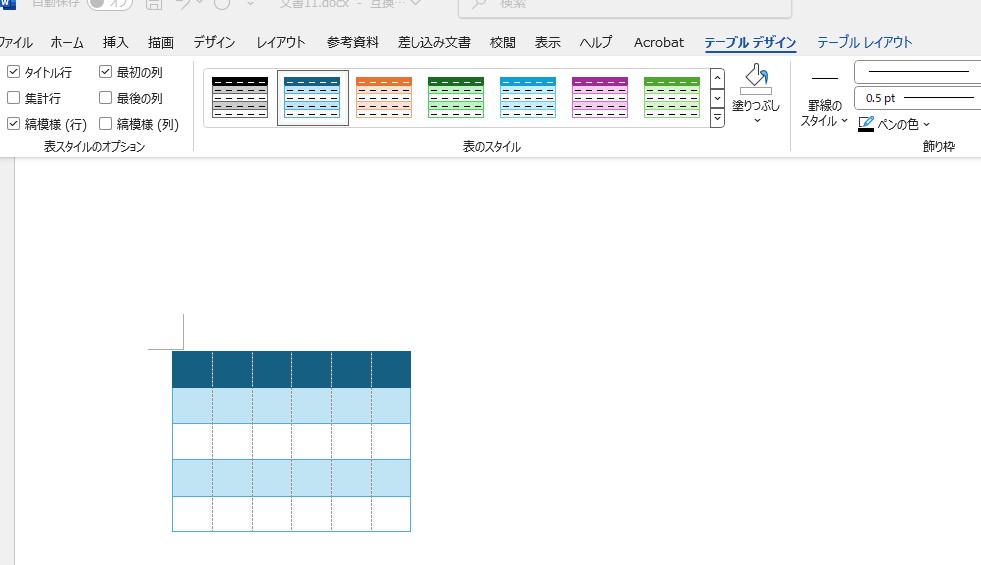Image resolution: width=981 pixels, height=565 pixels.
Task: Open the 0.5 pt line weight dropdown
Action: 916,98
